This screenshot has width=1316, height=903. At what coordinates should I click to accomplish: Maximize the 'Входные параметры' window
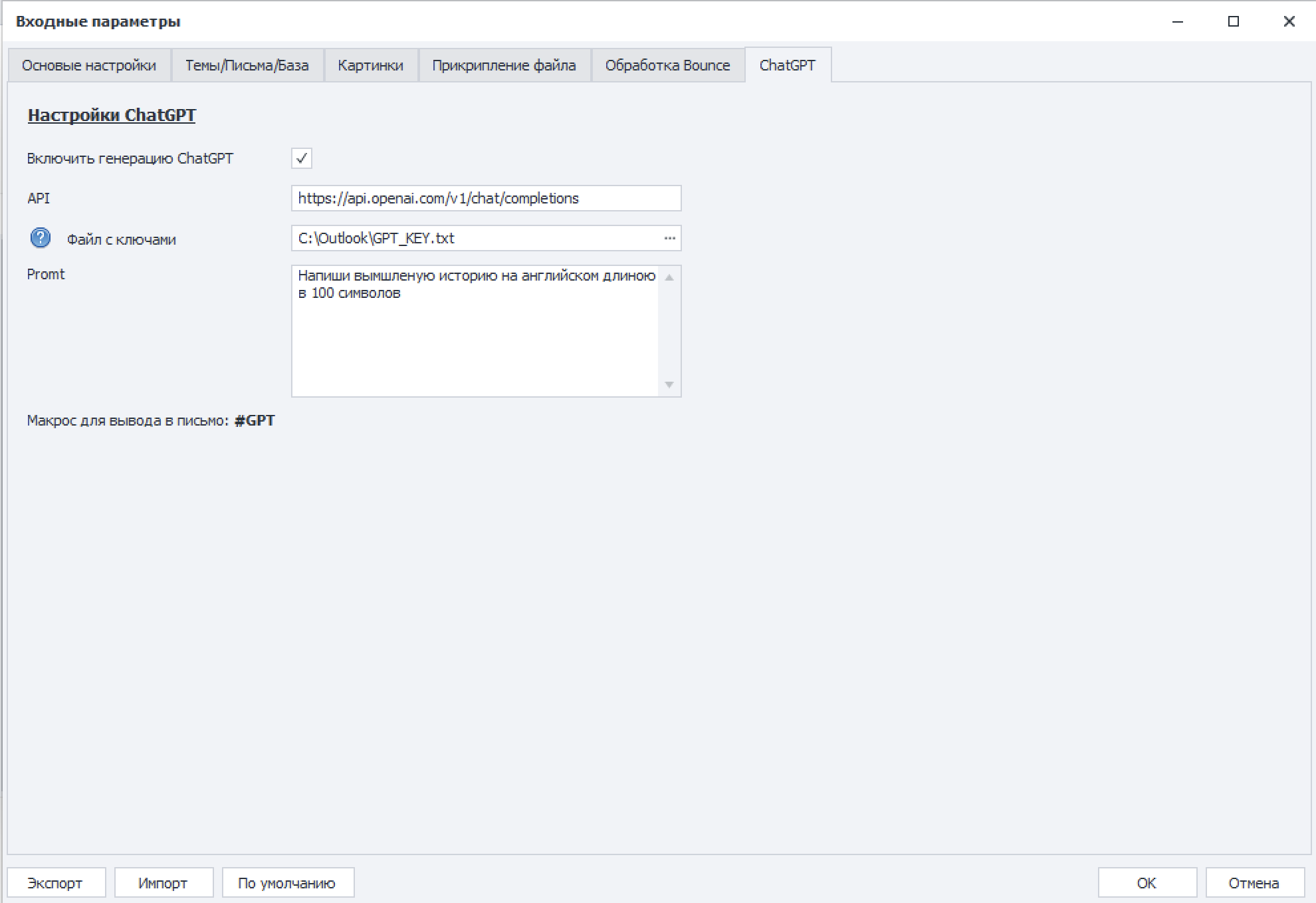(x=1234, y=21)
